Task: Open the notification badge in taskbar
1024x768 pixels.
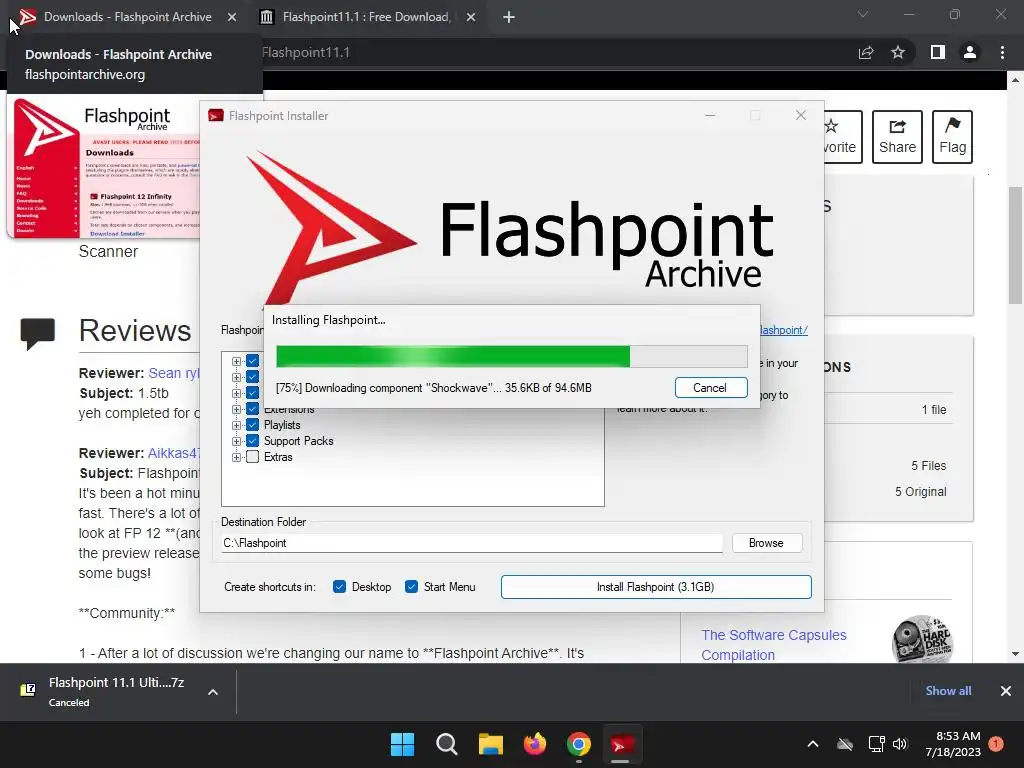Action: point(996,743)
